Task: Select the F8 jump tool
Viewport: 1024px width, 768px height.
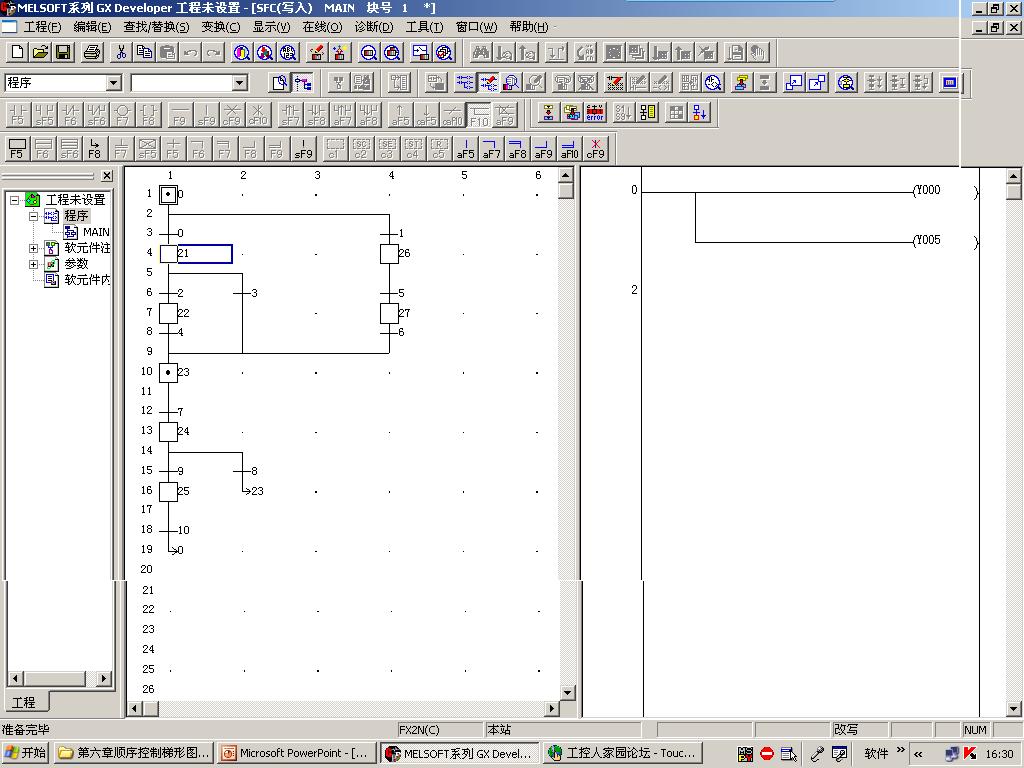Action: tap(94, 149)
